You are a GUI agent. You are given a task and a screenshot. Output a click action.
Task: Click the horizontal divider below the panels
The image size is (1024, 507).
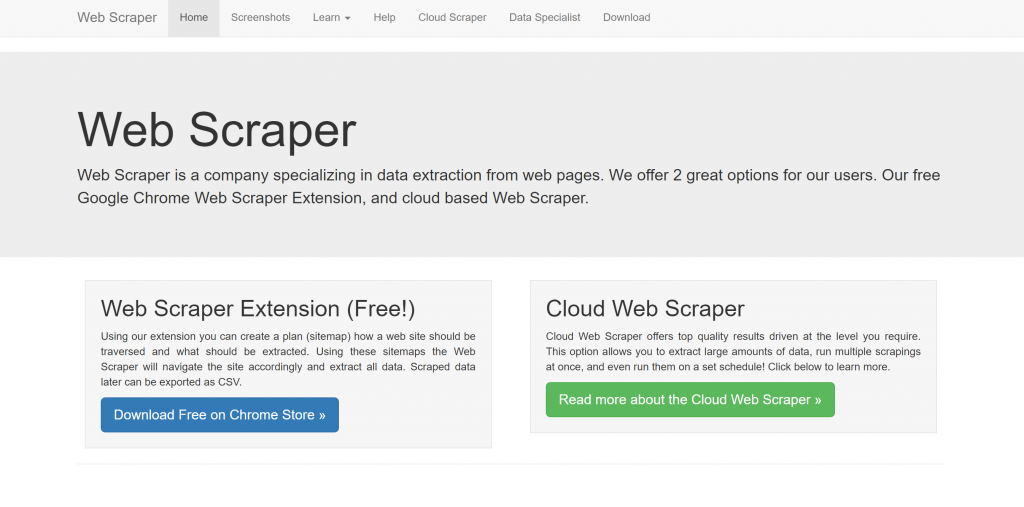coord(510,464)
